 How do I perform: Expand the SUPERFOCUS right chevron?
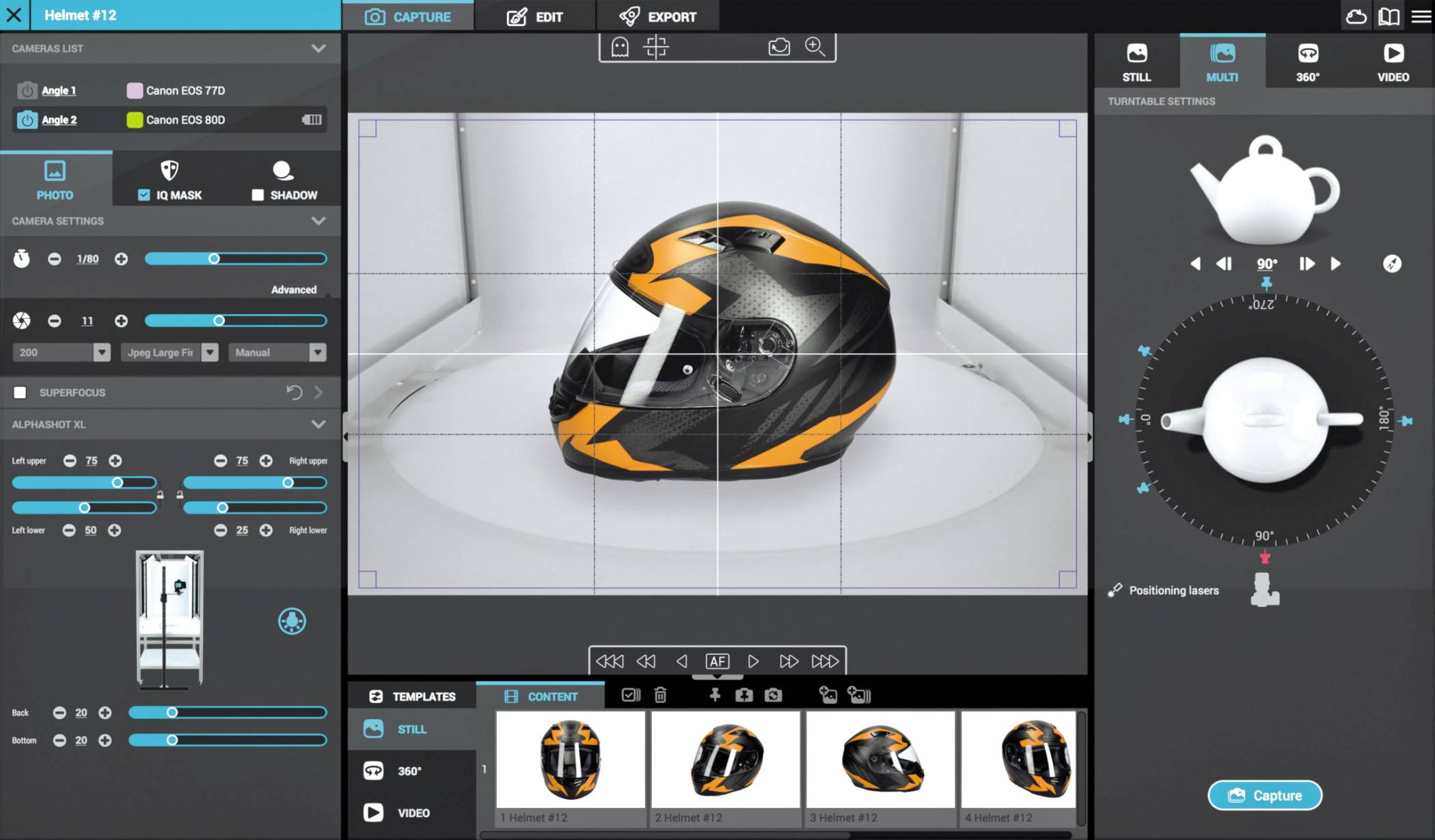click(x=318, y=392)
